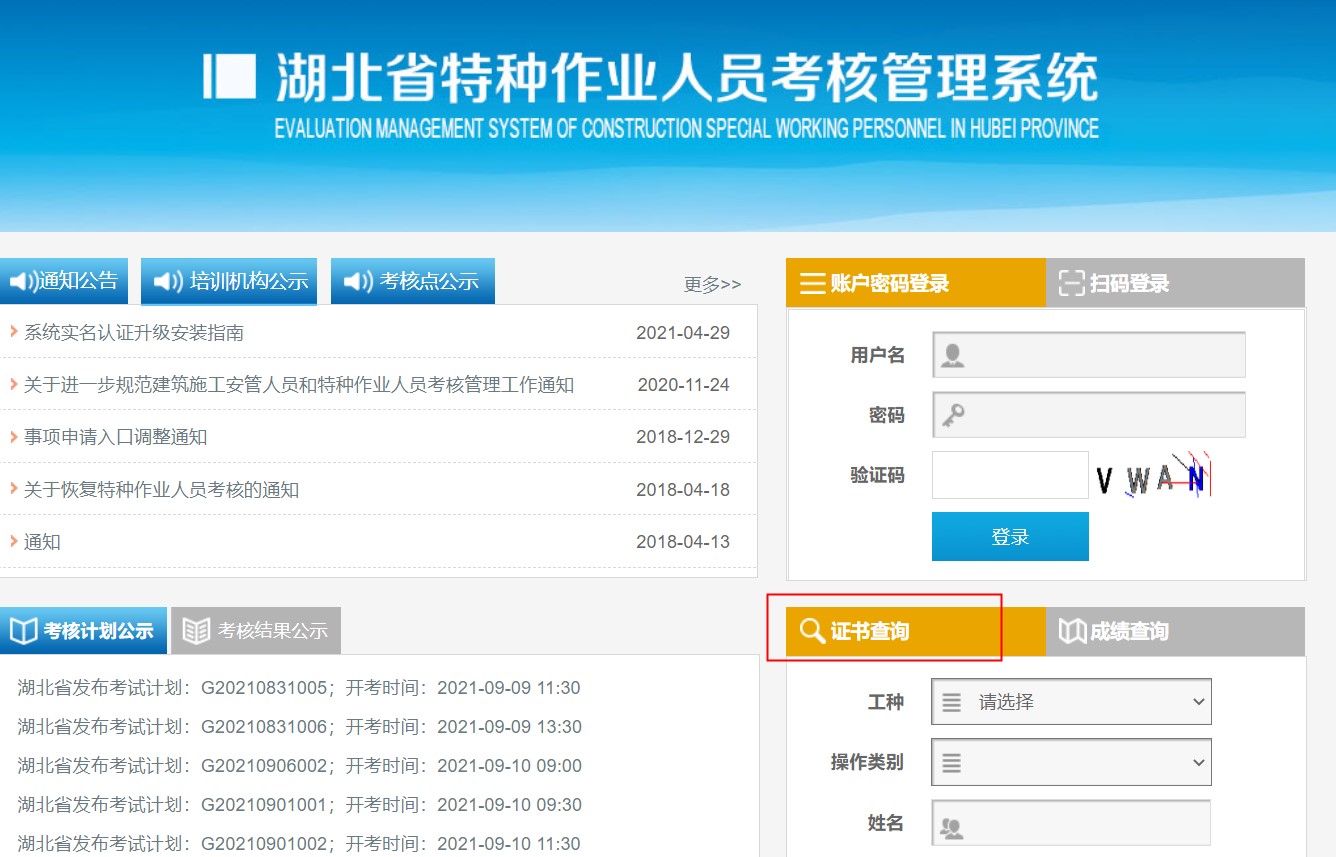
Task: Click the open book icon on 考核计划公示
Action: 23,631
